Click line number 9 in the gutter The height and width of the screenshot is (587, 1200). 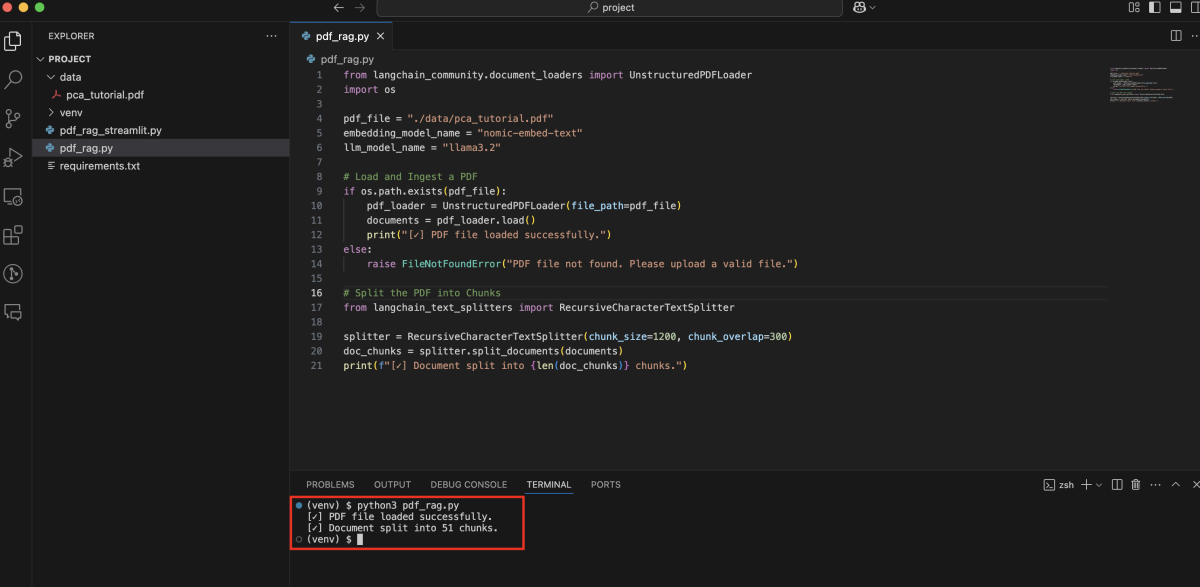319,191
